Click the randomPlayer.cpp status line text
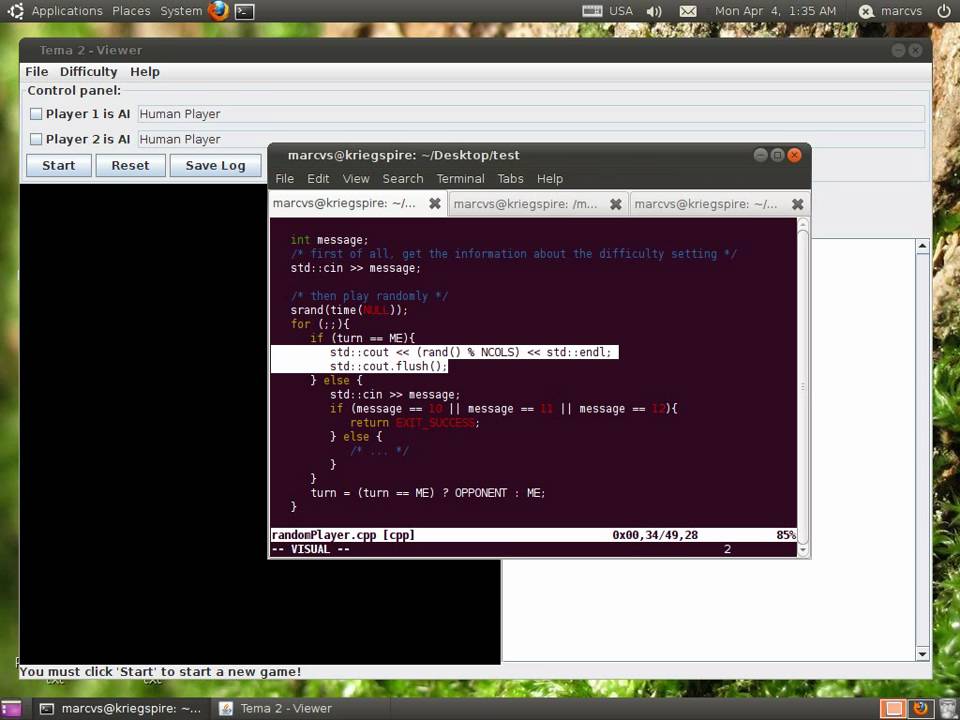The height and width of the screenshot is (720, 960). click(343, 535)
